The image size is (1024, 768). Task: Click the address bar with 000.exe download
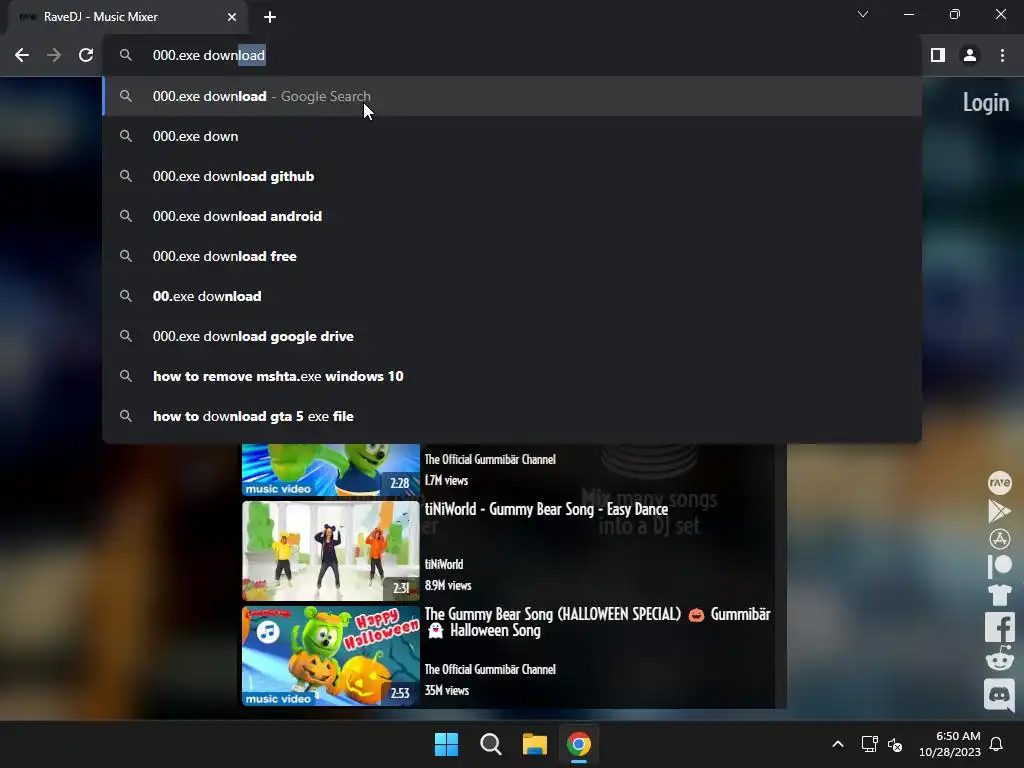click(513, 56)
